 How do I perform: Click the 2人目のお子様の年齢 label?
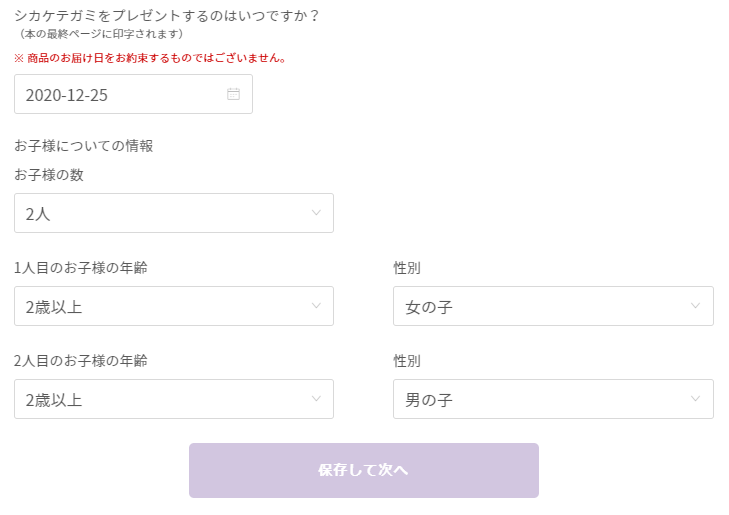[81, 361]
